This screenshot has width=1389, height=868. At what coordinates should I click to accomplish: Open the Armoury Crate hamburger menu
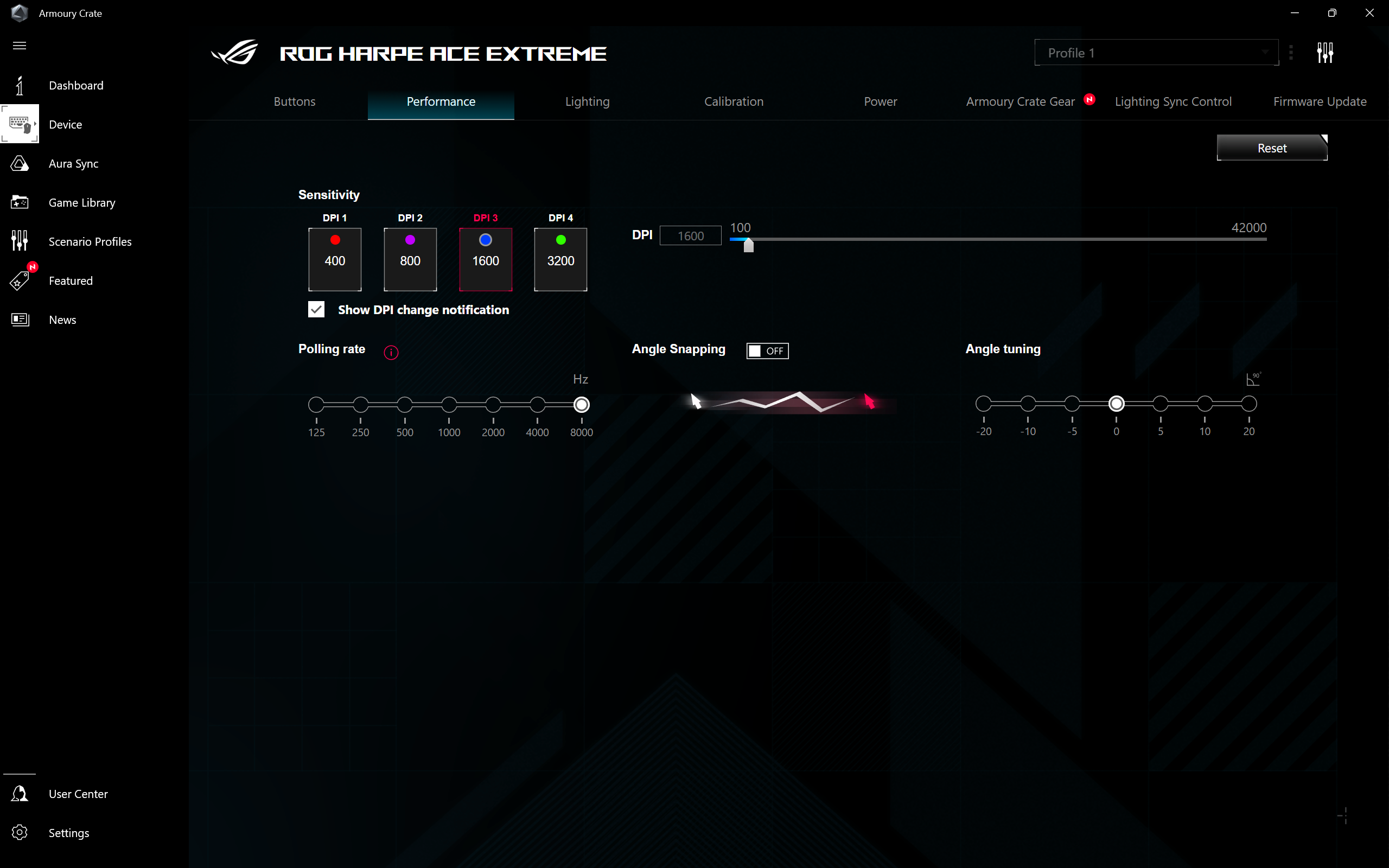(19, 45)
